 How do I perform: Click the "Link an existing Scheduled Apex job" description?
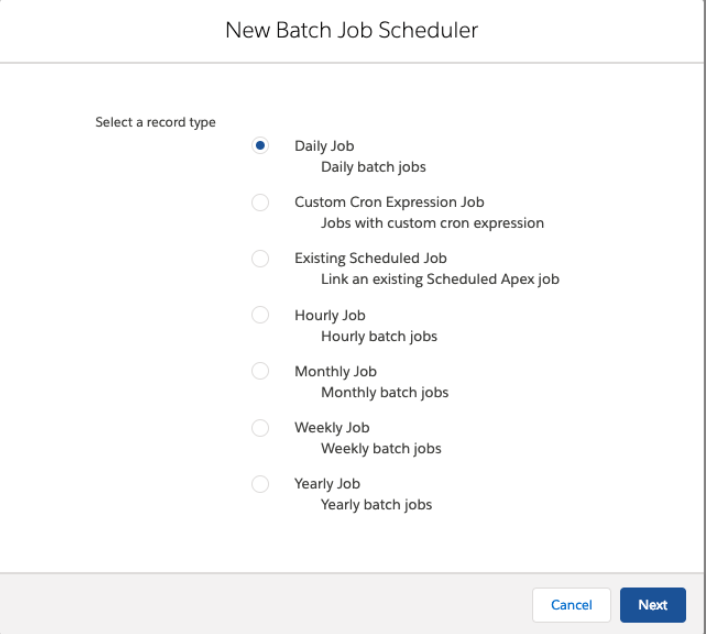tap(439, 280)
